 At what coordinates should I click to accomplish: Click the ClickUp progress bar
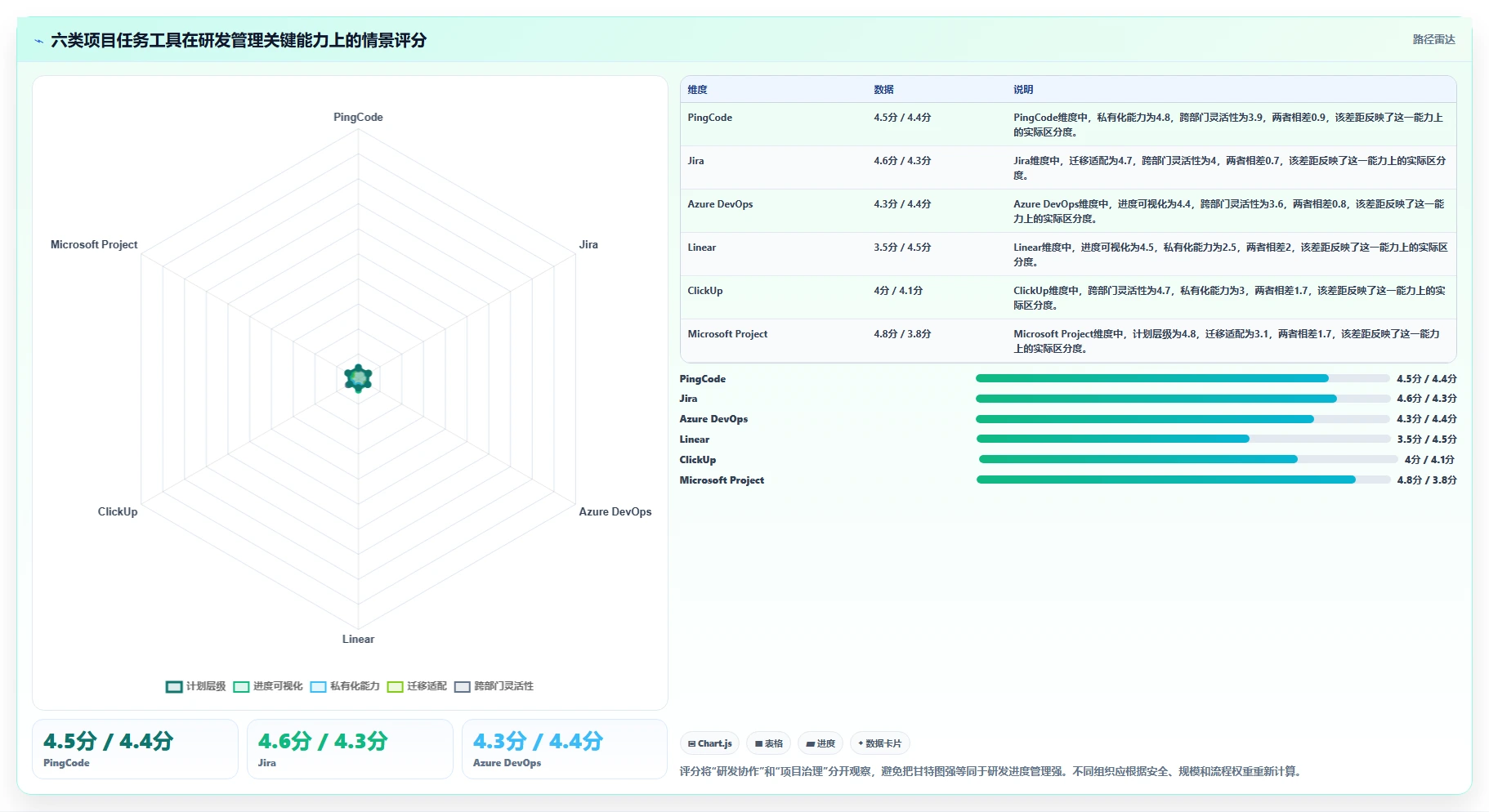click(1188, 459)
